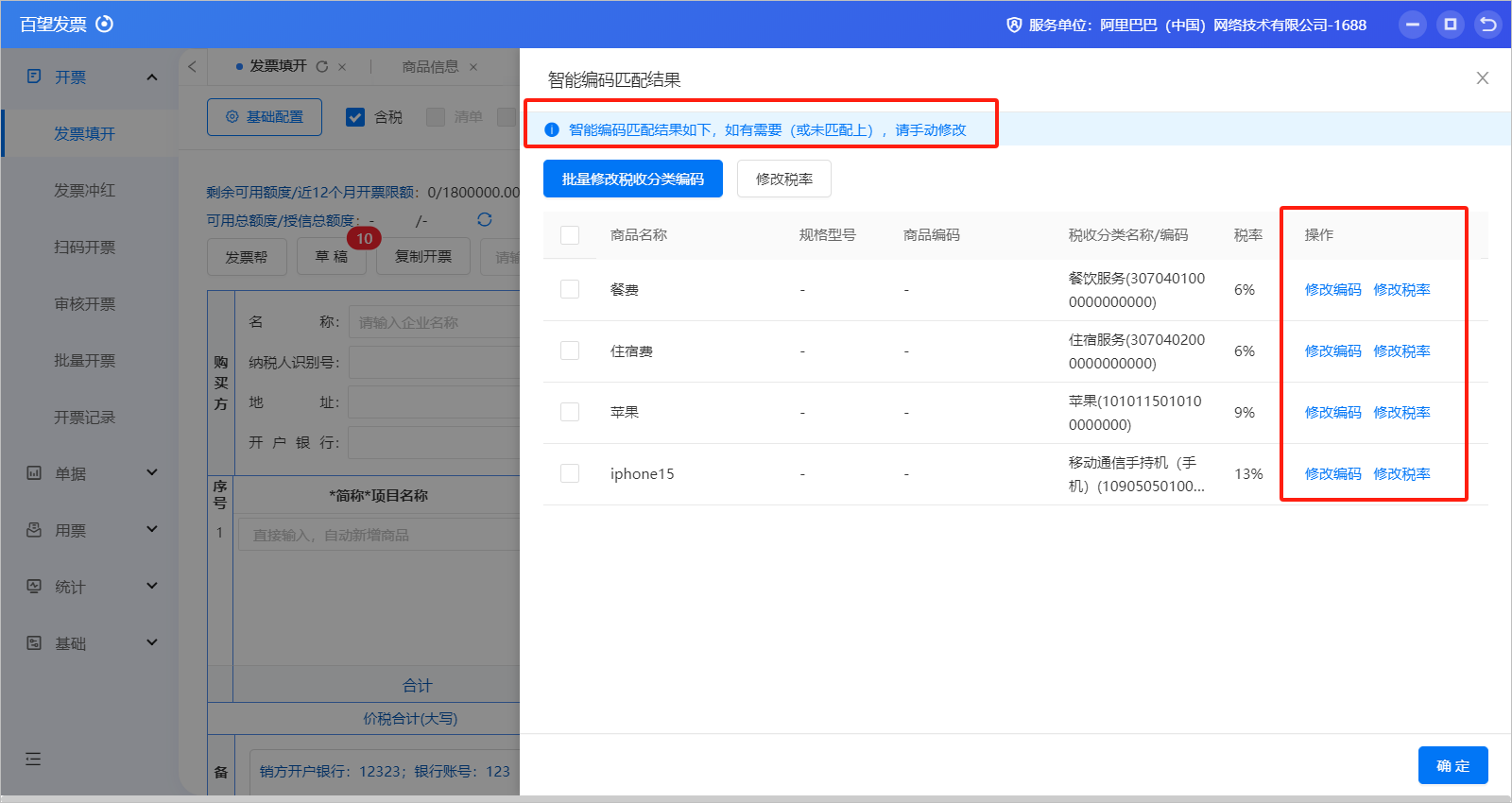The image size is (1512, 803).
Task: Click 修改编码 for 苹果 row
Action: pyautogui.click(x=1333, y=412)
